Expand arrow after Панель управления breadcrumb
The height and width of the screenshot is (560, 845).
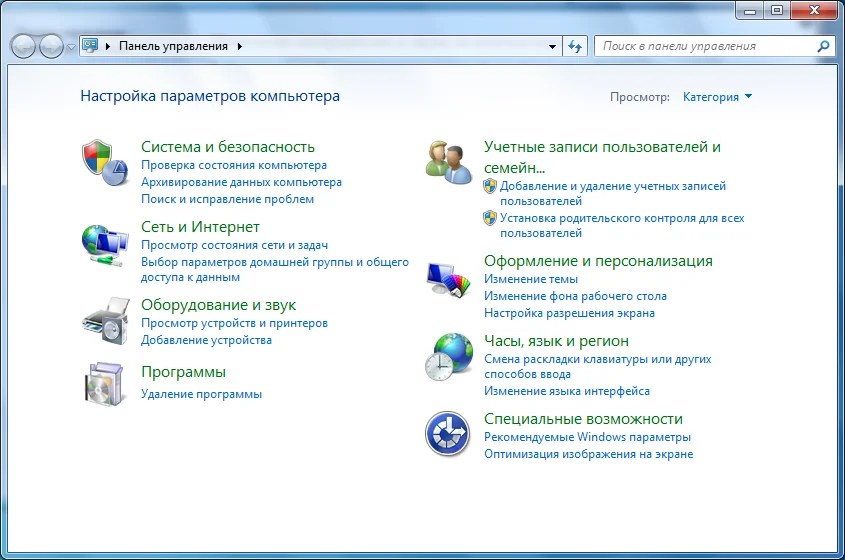point(240,46)
